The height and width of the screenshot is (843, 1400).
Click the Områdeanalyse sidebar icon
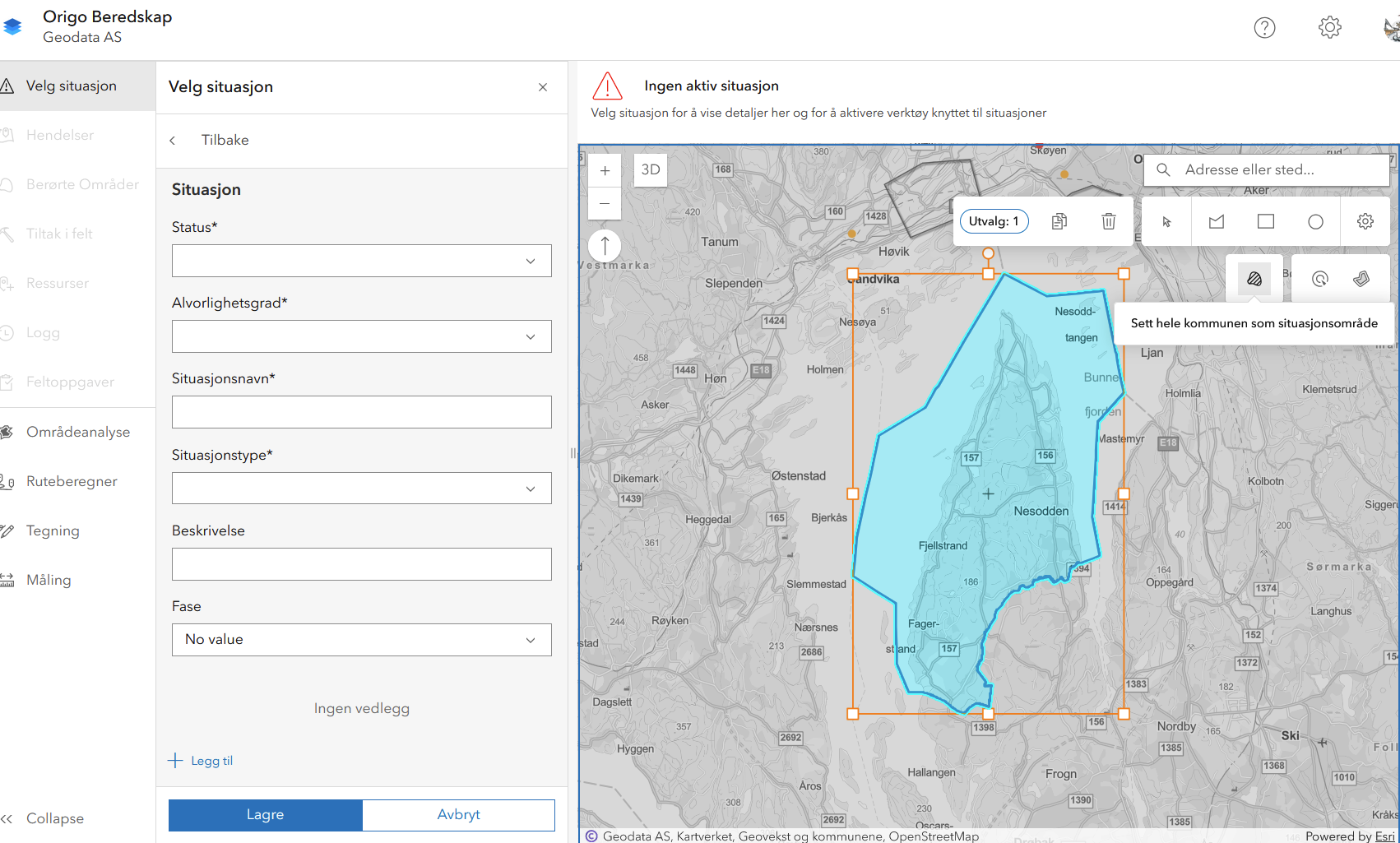(x=7, y=432)
